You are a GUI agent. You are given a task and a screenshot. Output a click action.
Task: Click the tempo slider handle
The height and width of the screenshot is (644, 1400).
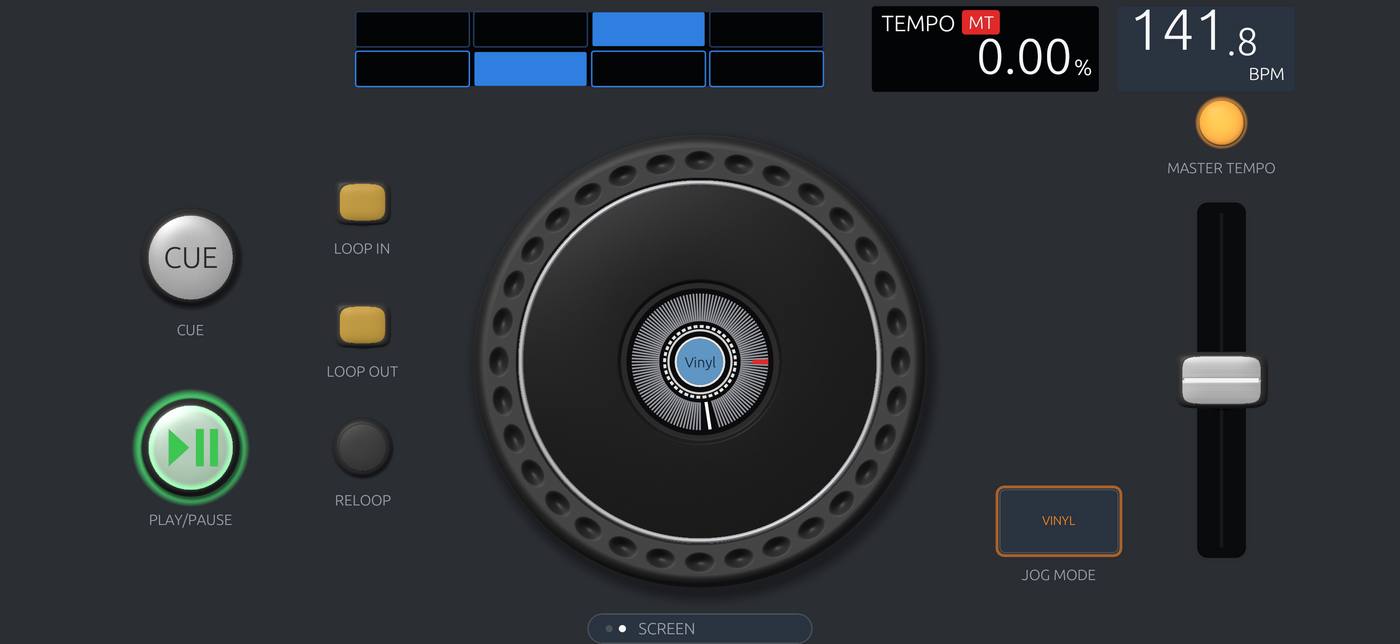pos(1221,380)
